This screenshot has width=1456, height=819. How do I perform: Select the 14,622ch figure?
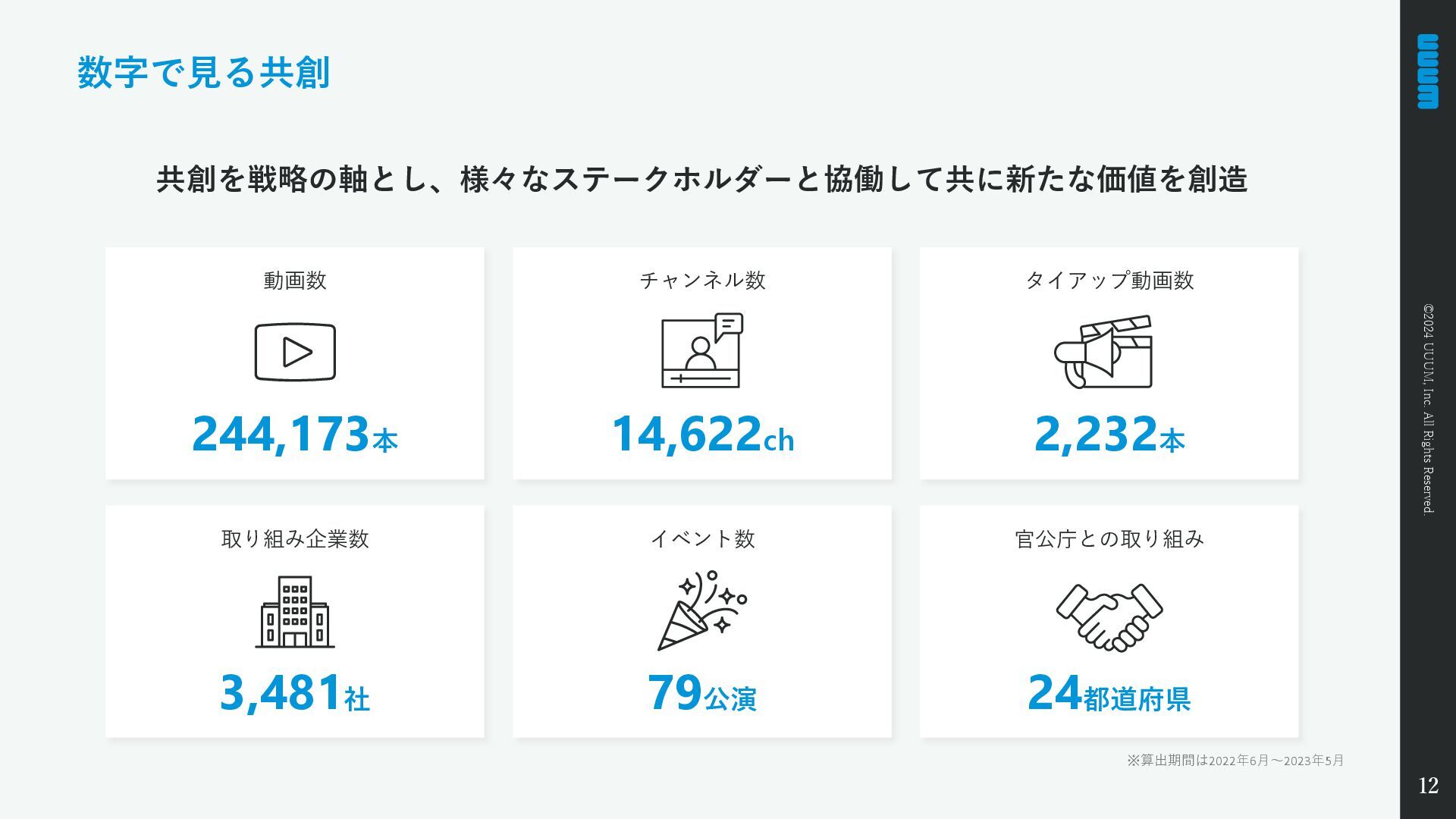click(703, 435)
